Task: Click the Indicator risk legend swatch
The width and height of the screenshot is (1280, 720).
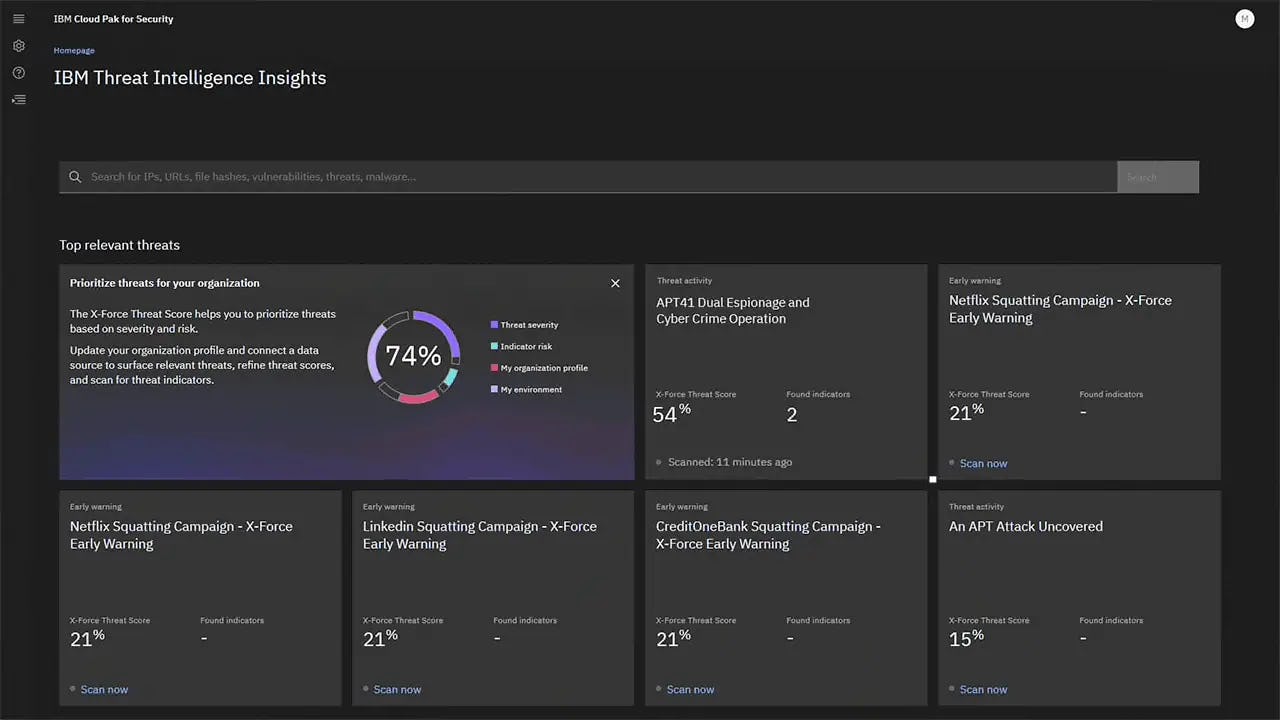Action: [494, 346]
